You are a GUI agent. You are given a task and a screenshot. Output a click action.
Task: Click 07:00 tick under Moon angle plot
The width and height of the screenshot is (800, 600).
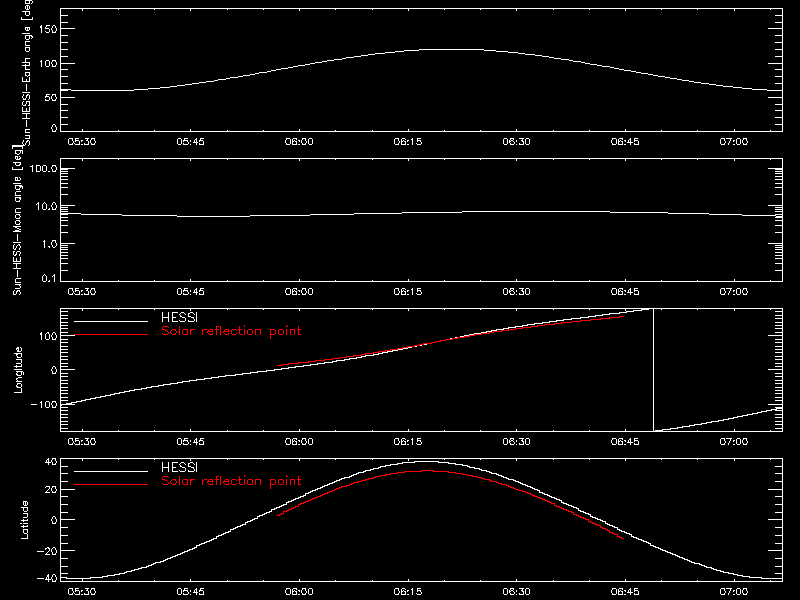coord(734,292)
